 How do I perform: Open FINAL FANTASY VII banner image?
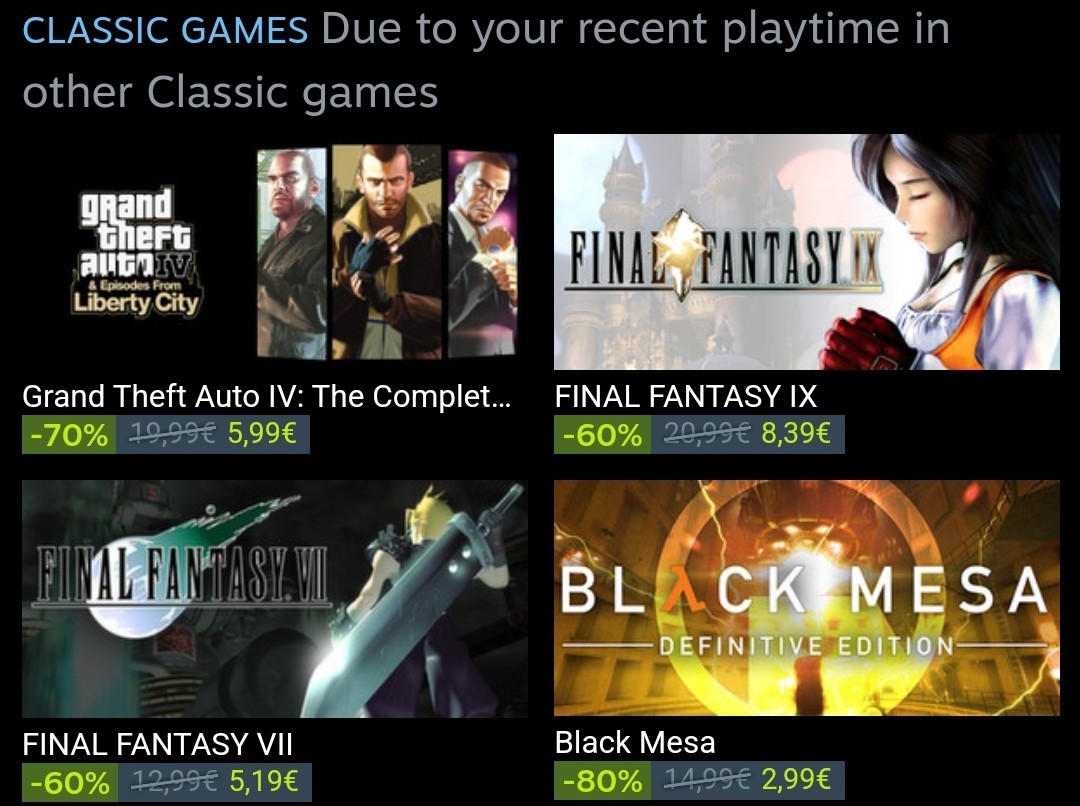click(x=275, y=599)
